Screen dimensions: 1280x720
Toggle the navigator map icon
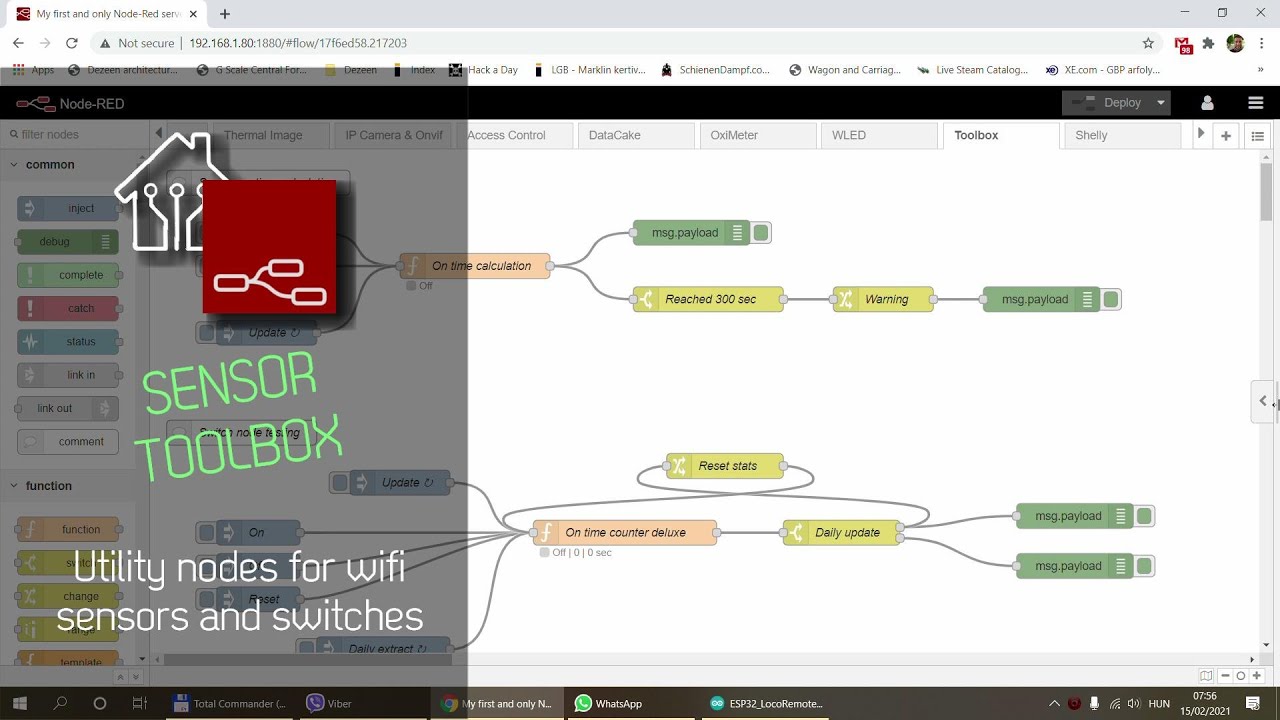(x=1206, y=676)
